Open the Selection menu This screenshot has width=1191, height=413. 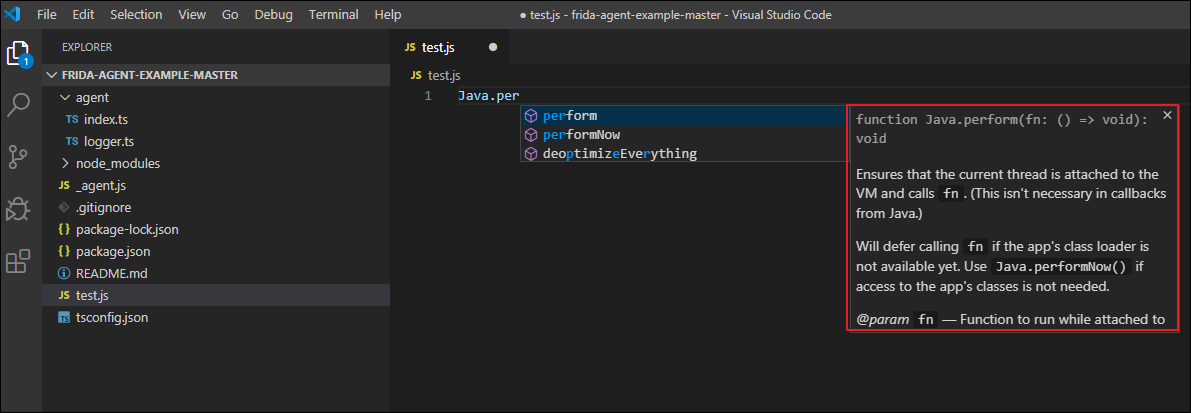point(136,14)
